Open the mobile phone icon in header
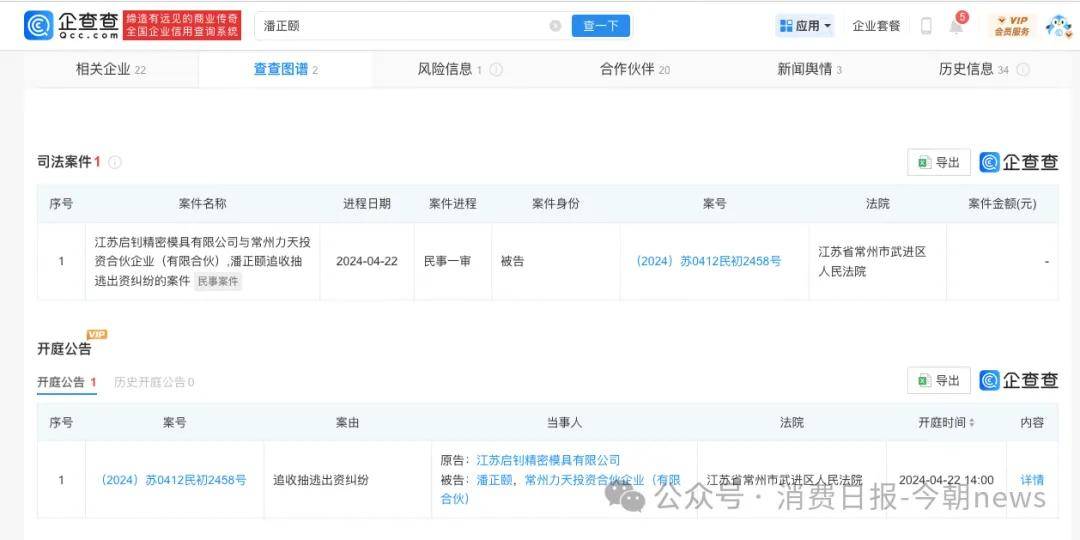The height and width of the screenshot is (540, 1080). pos(926,26)
